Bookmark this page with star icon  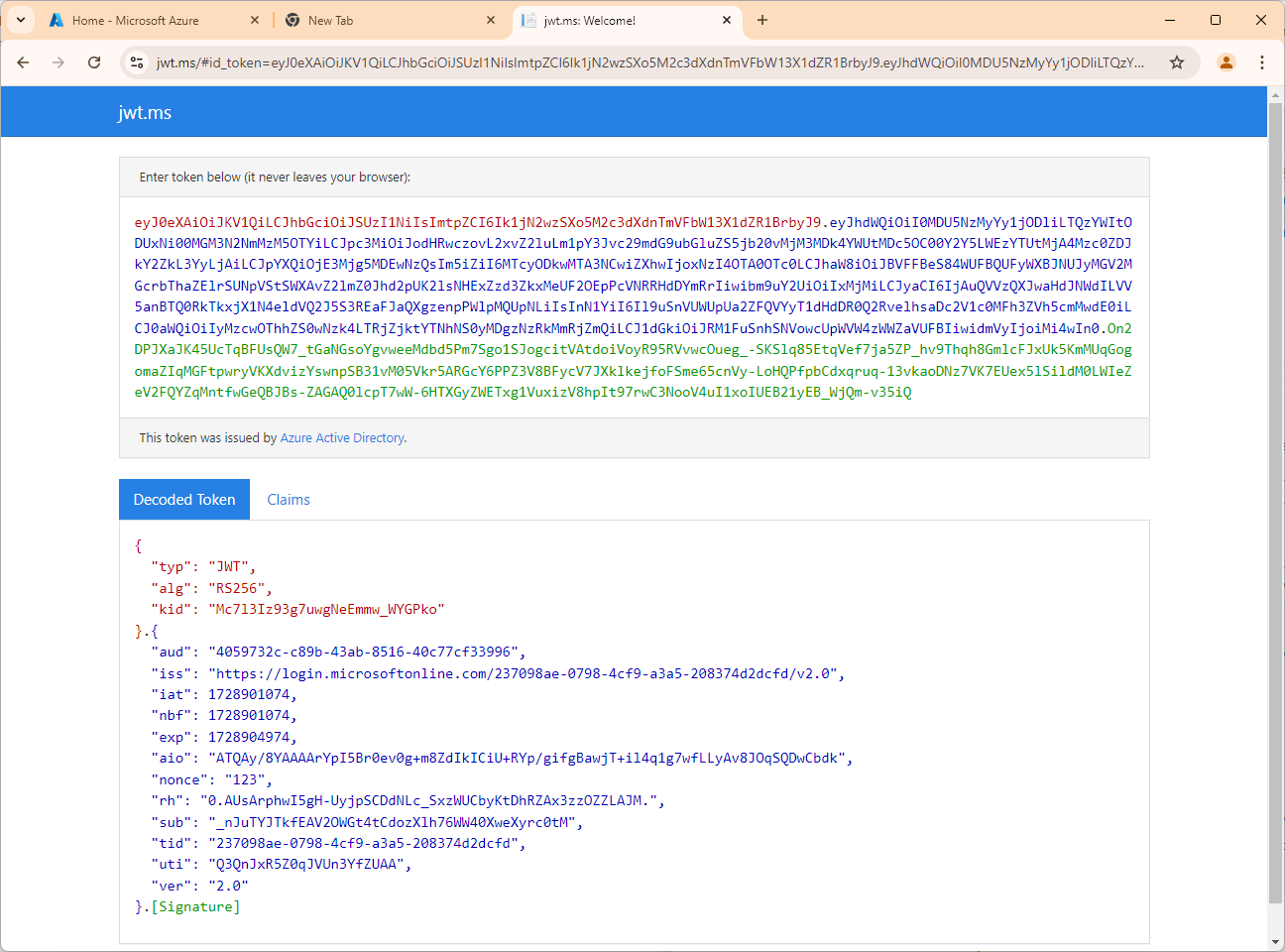click(1177, 62)
